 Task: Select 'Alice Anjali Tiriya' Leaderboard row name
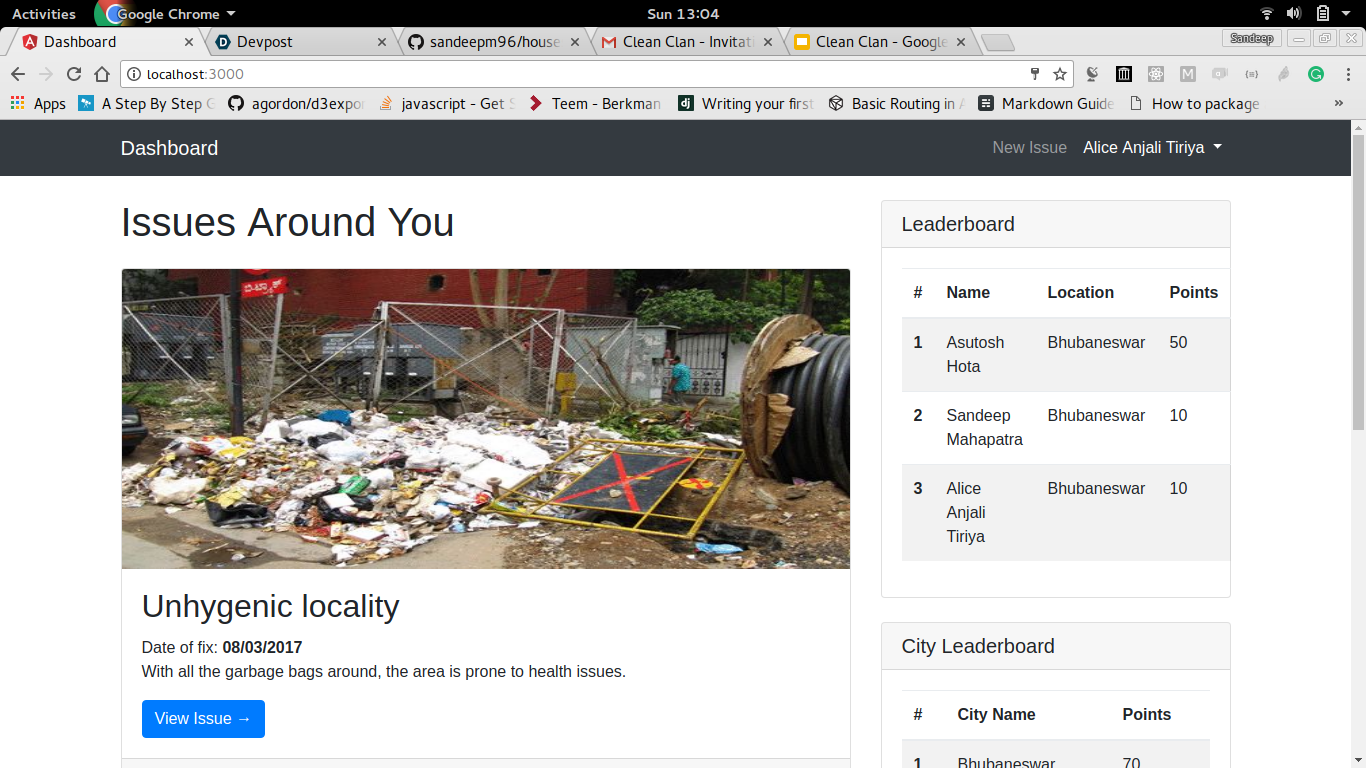966,512
